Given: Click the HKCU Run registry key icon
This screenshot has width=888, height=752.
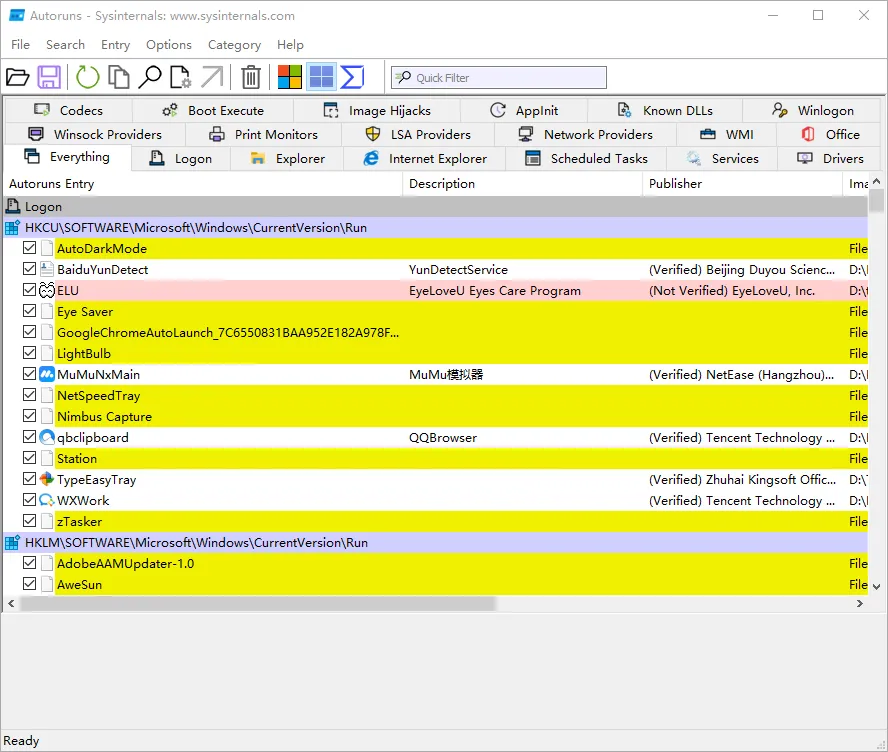Looking at the screenshot, I should (12, 227).
